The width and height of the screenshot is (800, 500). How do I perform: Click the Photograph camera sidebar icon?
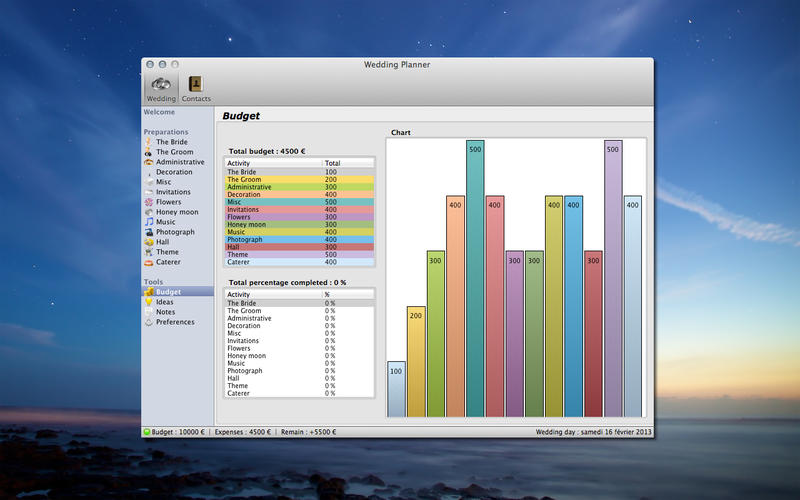(148, 232)
